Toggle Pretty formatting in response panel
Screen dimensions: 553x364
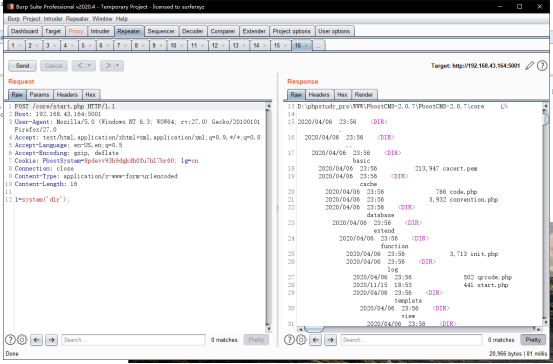(x=533, y=340)
